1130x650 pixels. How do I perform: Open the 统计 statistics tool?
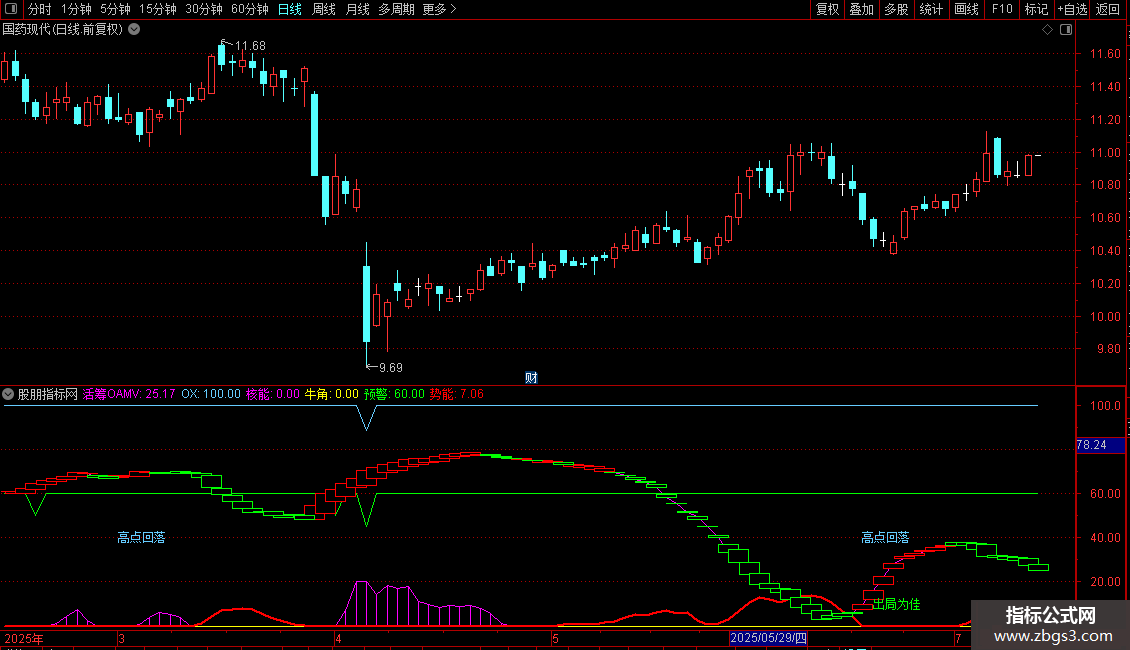point(931,9)
